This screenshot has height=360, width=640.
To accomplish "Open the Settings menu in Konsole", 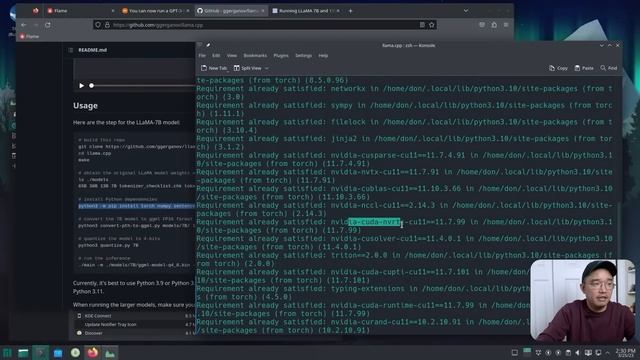I will pyautogui.click(x=303, y=56).
